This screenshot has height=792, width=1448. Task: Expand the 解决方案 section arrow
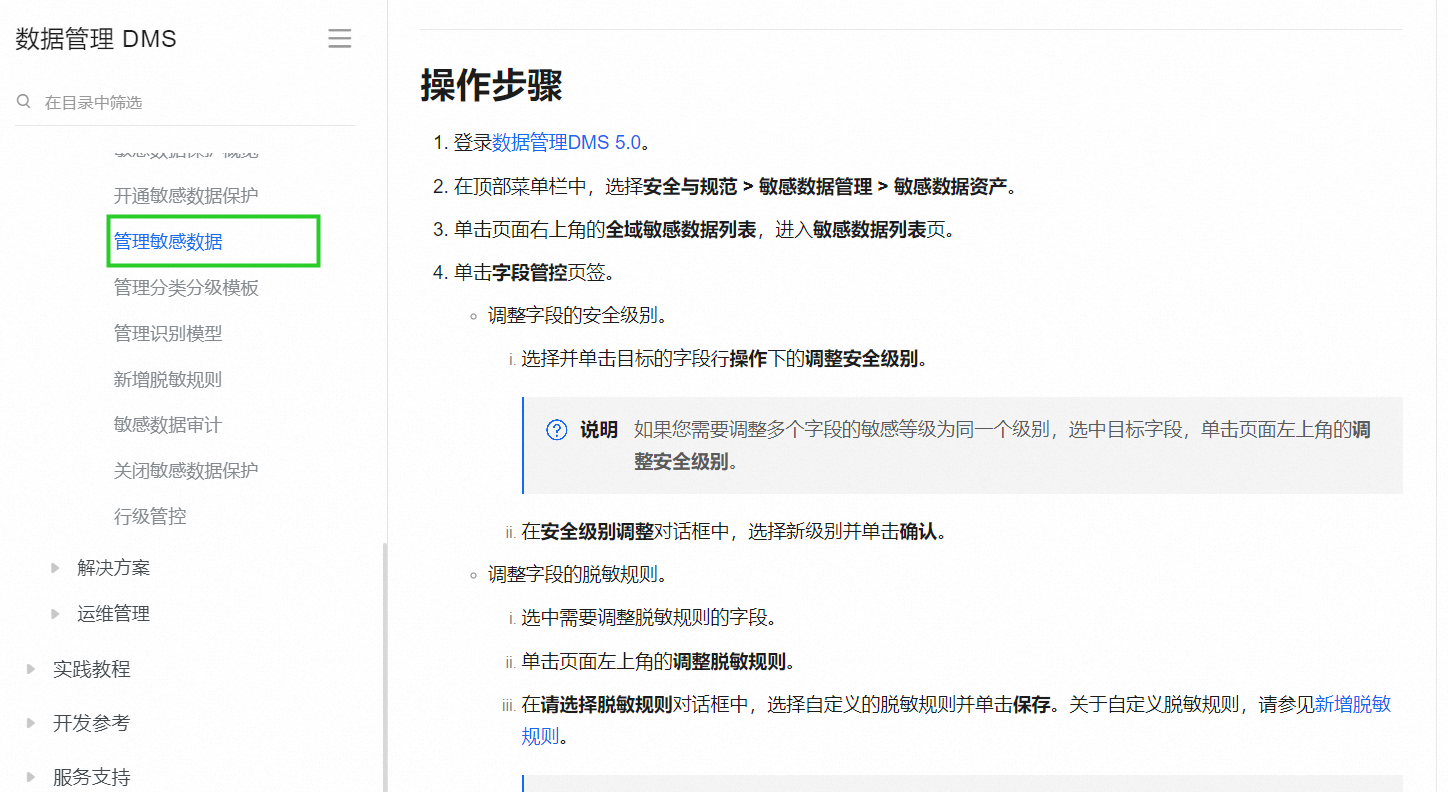pyautogui.click(x=56, y=568)
